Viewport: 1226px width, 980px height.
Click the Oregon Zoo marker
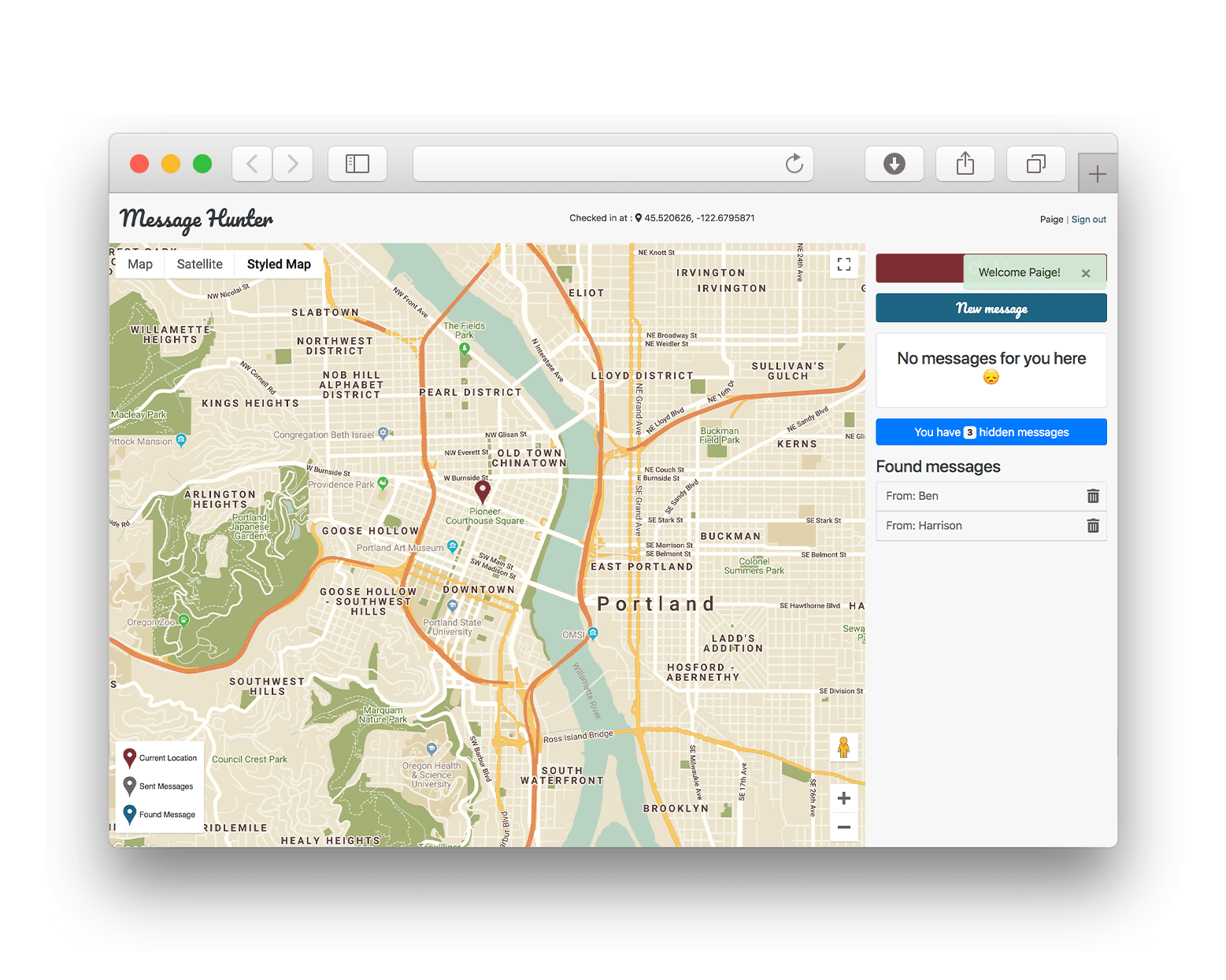[183, 619]
